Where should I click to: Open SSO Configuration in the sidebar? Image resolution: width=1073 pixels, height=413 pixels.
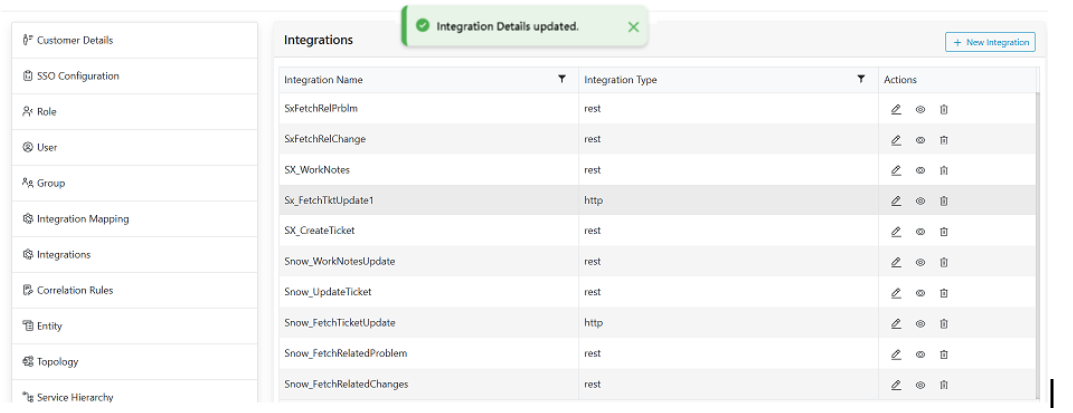click(x=77, y=76)
